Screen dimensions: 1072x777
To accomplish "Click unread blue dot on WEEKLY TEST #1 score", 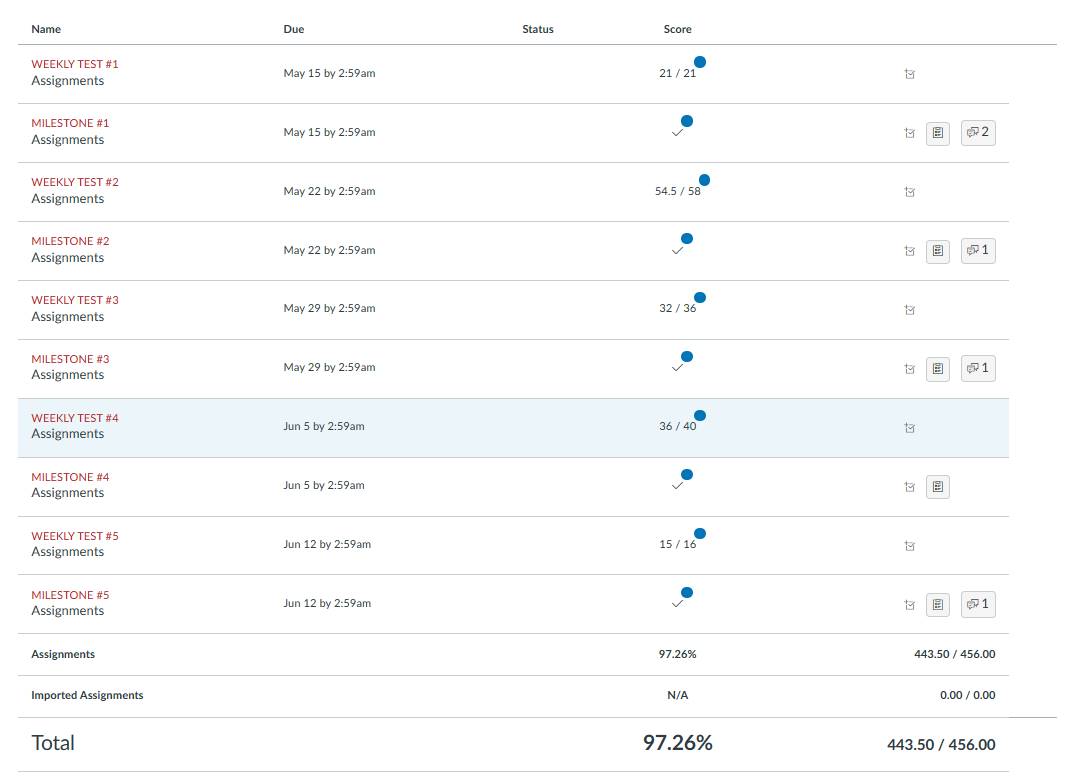I will click(x=700, y=62).
